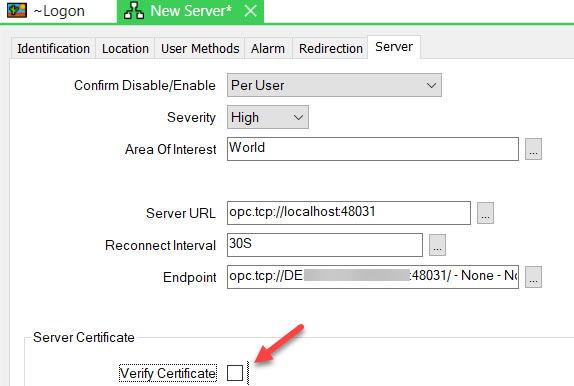Select the New Server* tab

tap(190, 11)
